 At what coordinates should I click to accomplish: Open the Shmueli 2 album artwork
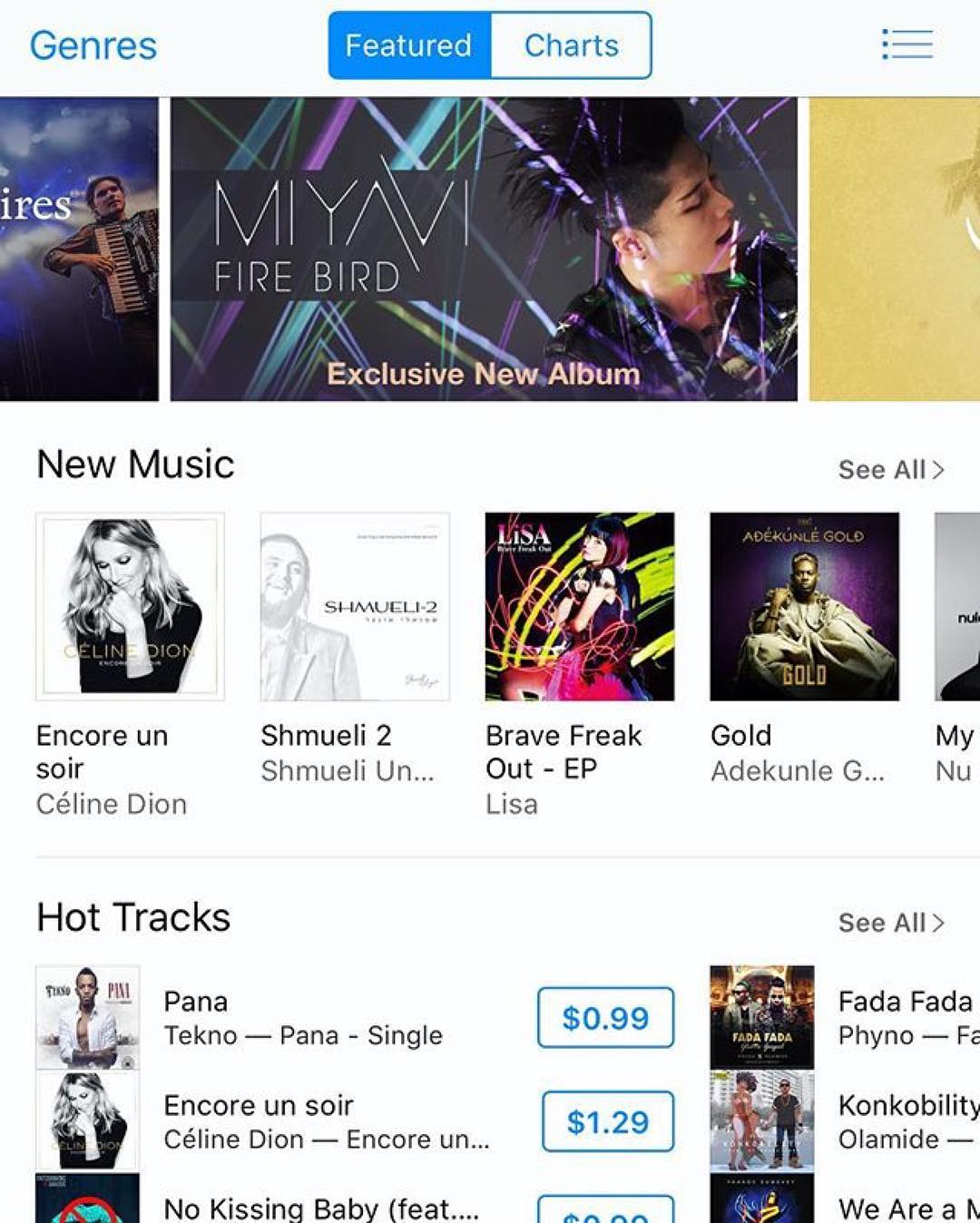pyautogui.click(x=355, y=606)
